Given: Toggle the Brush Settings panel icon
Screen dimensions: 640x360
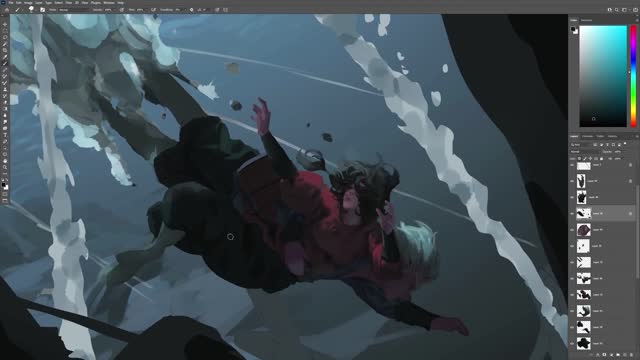Looking at the screenshot, I should 42,10.
